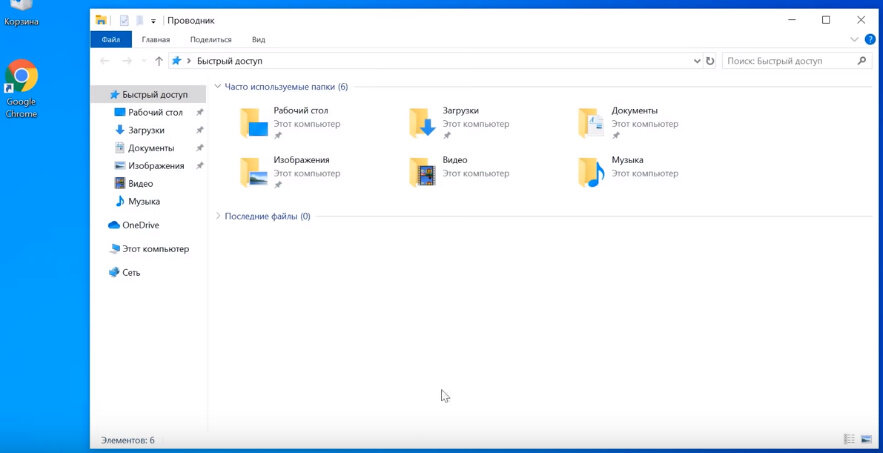
Task: Select Загрузки in navigation pane
Action: [140, 130]
